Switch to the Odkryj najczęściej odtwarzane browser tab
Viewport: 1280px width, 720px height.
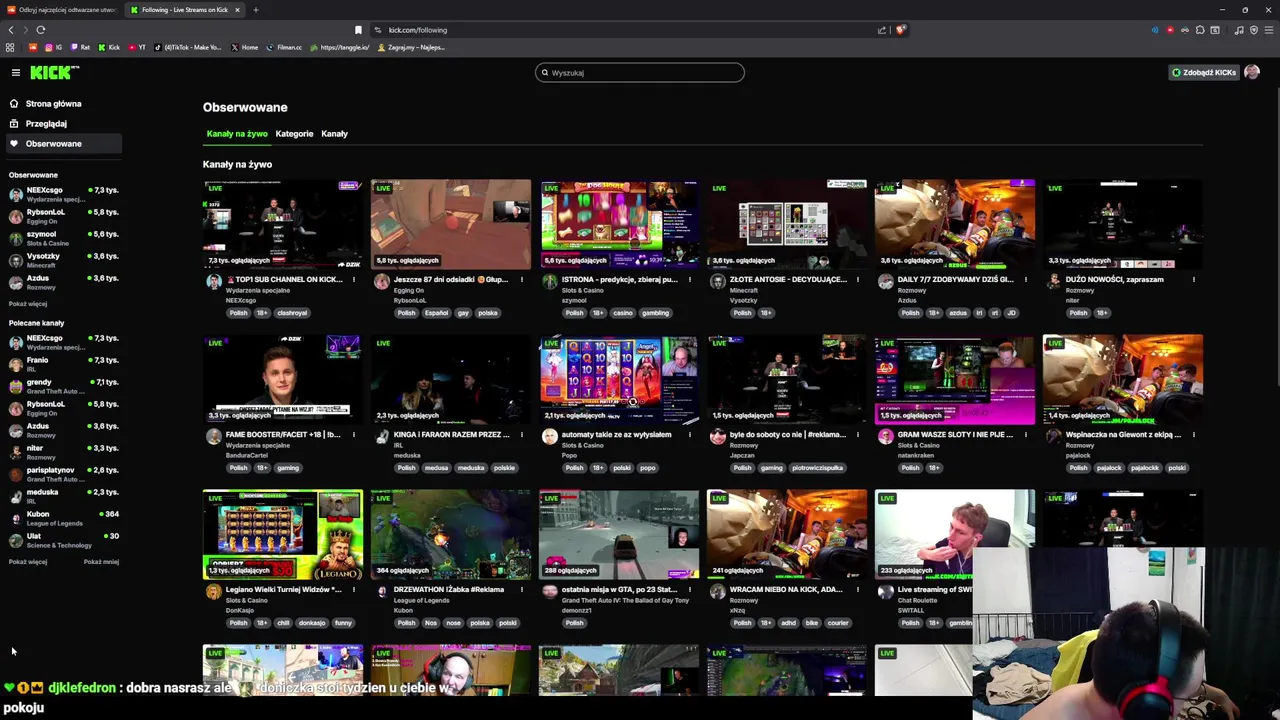(62, 10)
